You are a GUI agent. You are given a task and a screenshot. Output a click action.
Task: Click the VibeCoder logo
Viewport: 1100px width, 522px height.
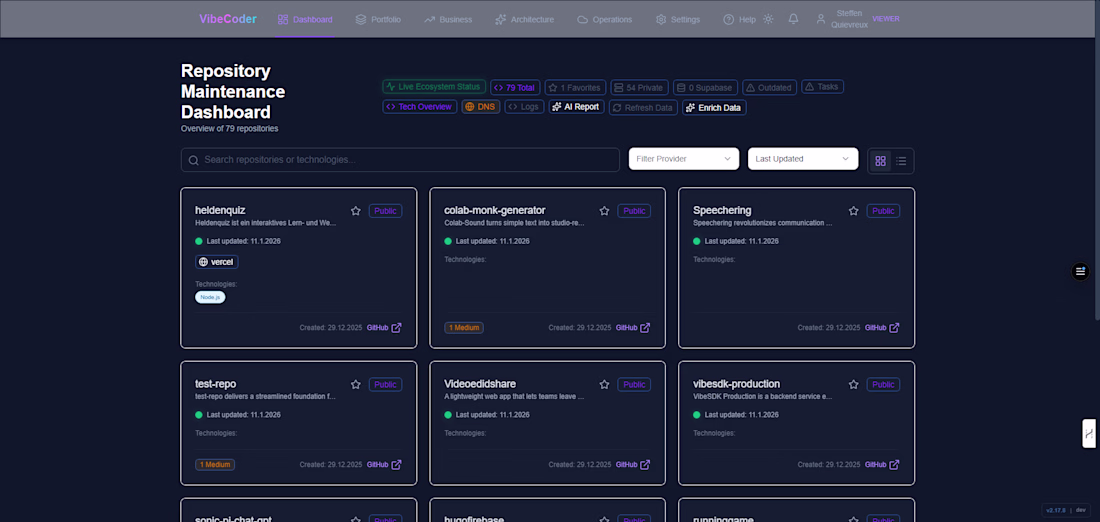click(228, 19)
